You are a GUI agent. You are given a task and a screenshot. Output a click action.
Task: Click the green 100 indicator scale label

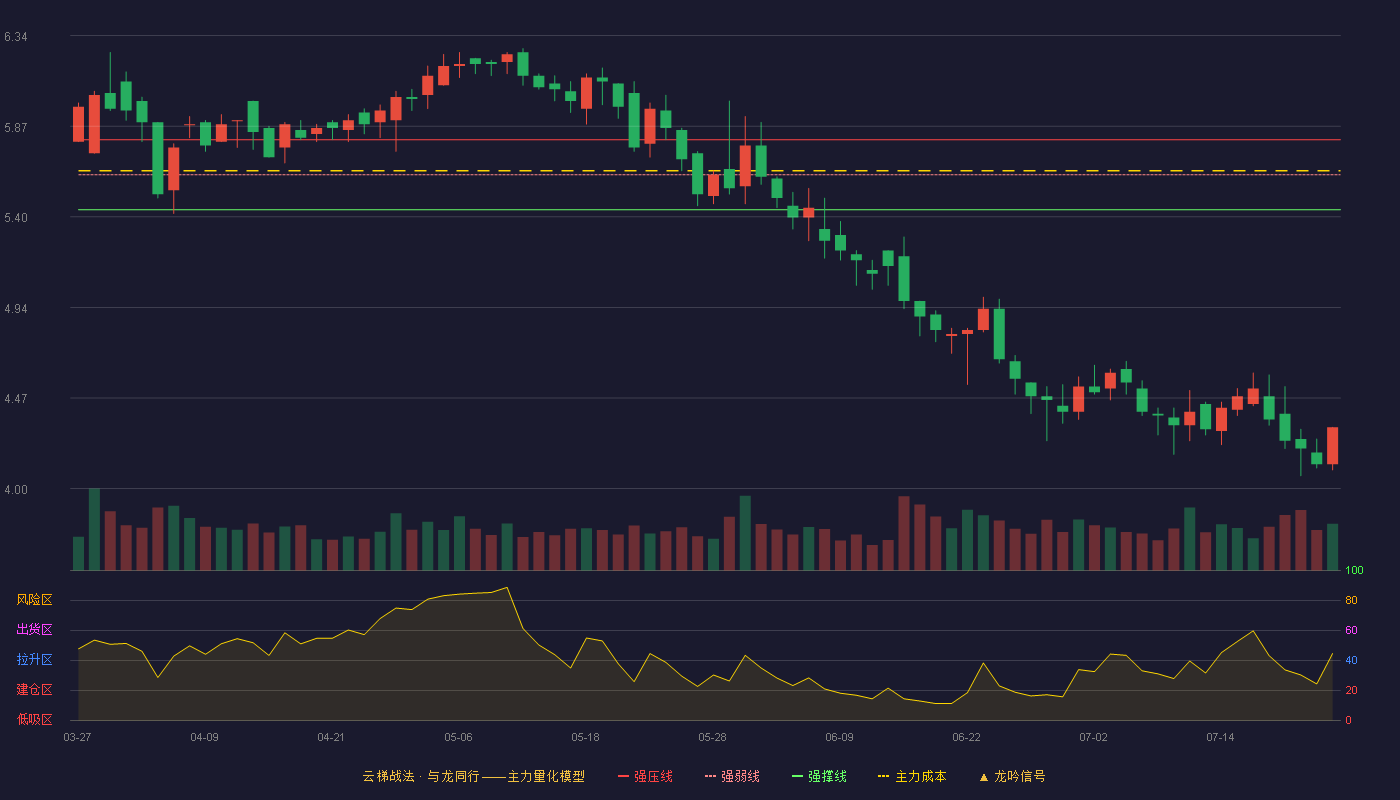point(1354,571)
